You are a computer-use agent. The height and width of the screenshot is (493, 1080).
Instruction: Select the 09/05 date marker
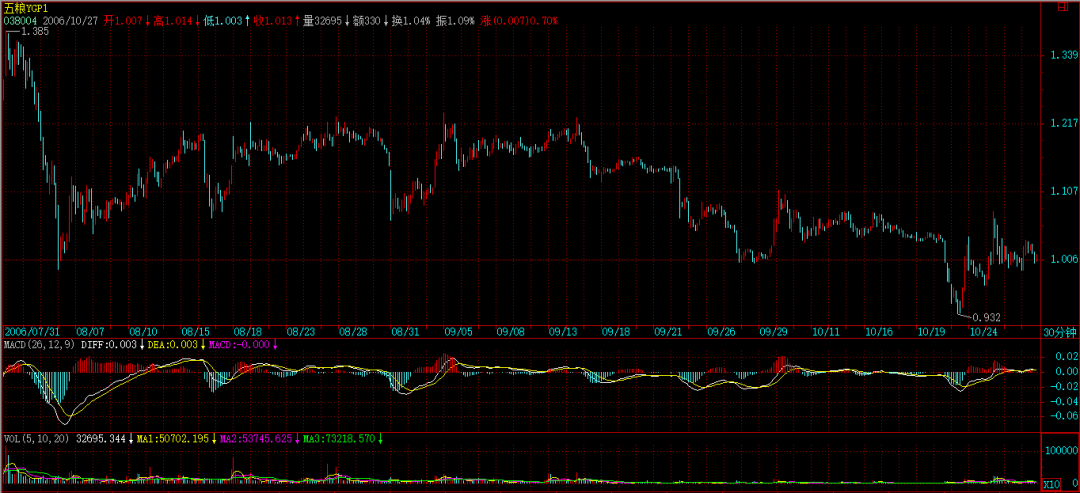[x=459, y=331]
